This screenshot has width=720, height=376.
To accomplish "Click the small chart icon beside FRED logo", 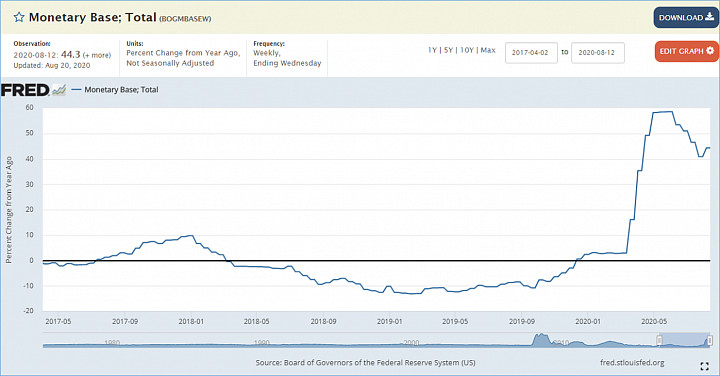I will pyautogui.click(x=59, y=90).
